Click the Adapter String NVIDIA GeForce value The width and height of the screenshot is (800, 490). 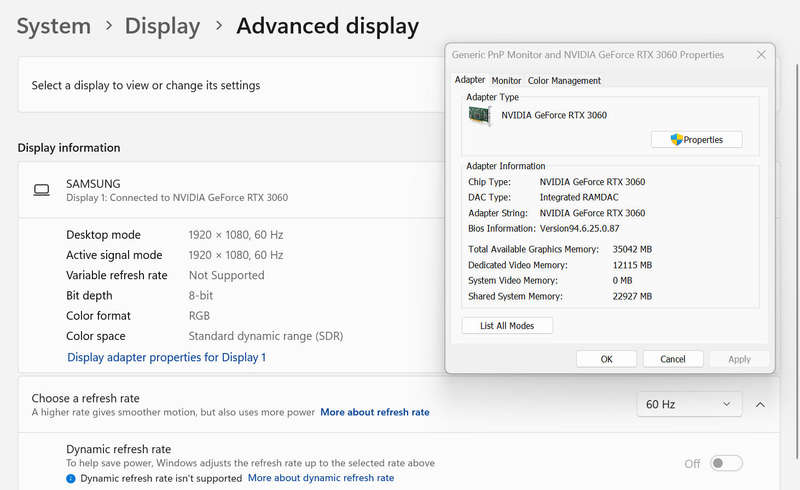coord(592,213)
